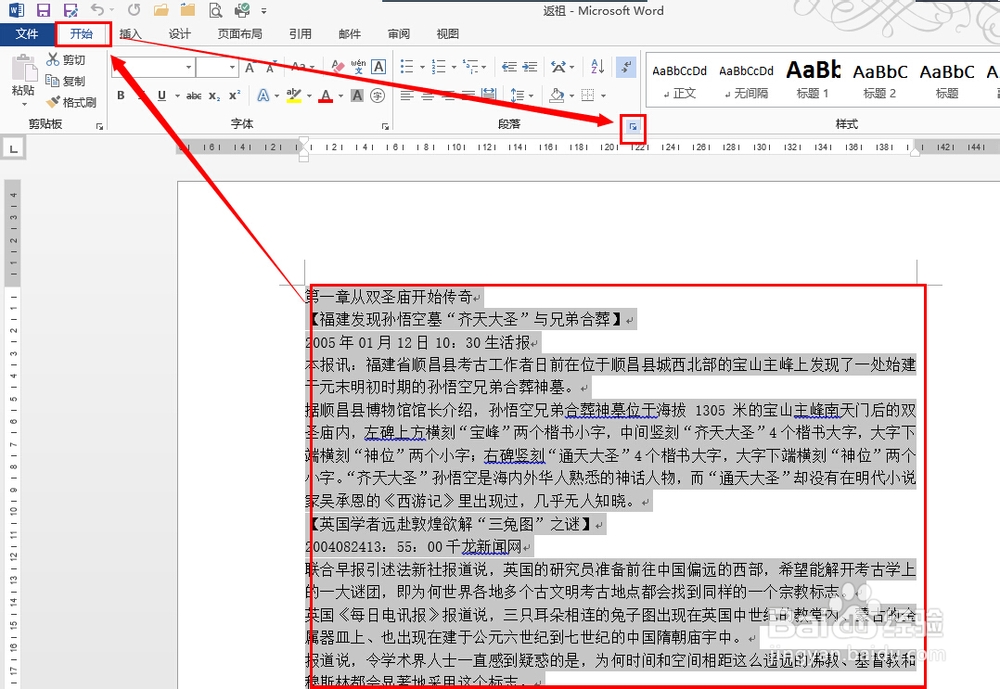The height and width of the screenshot is (689, 1000).
Task: Toggle underline formatting
Action: (160, 95)
